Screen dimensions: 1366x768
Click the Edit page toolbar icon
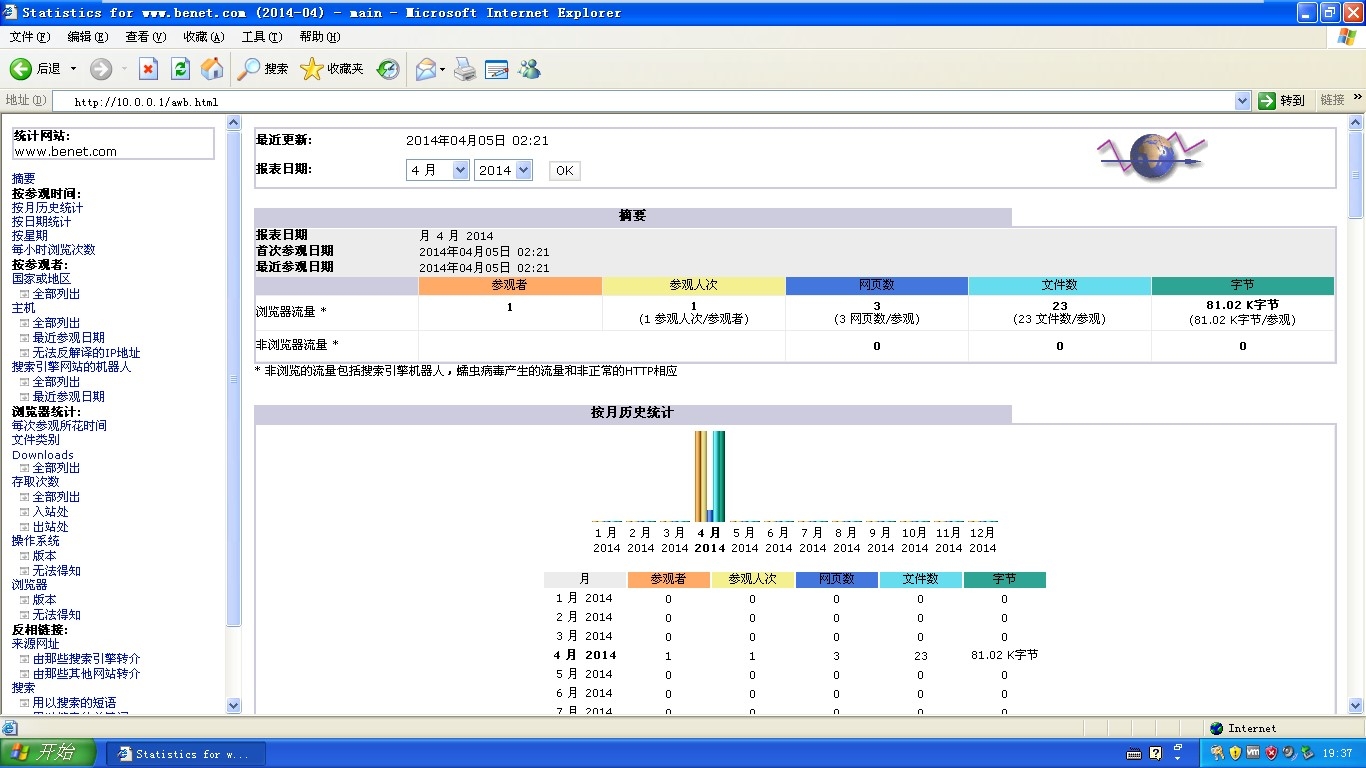pos(497,69)
